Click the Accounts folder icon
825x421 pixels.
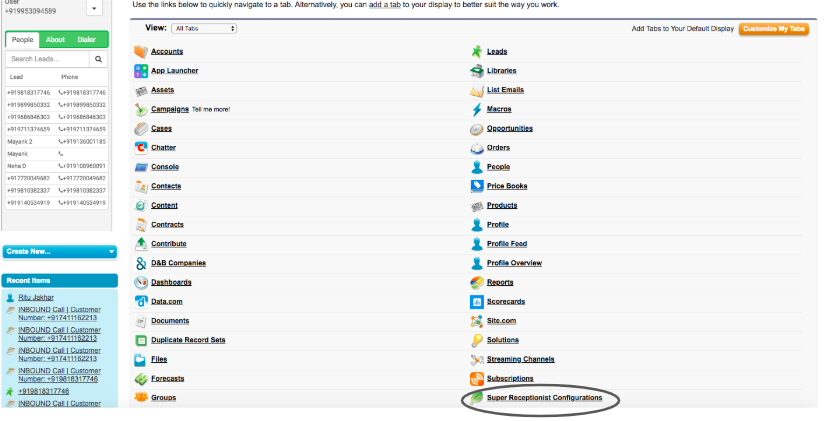(141, 52)
